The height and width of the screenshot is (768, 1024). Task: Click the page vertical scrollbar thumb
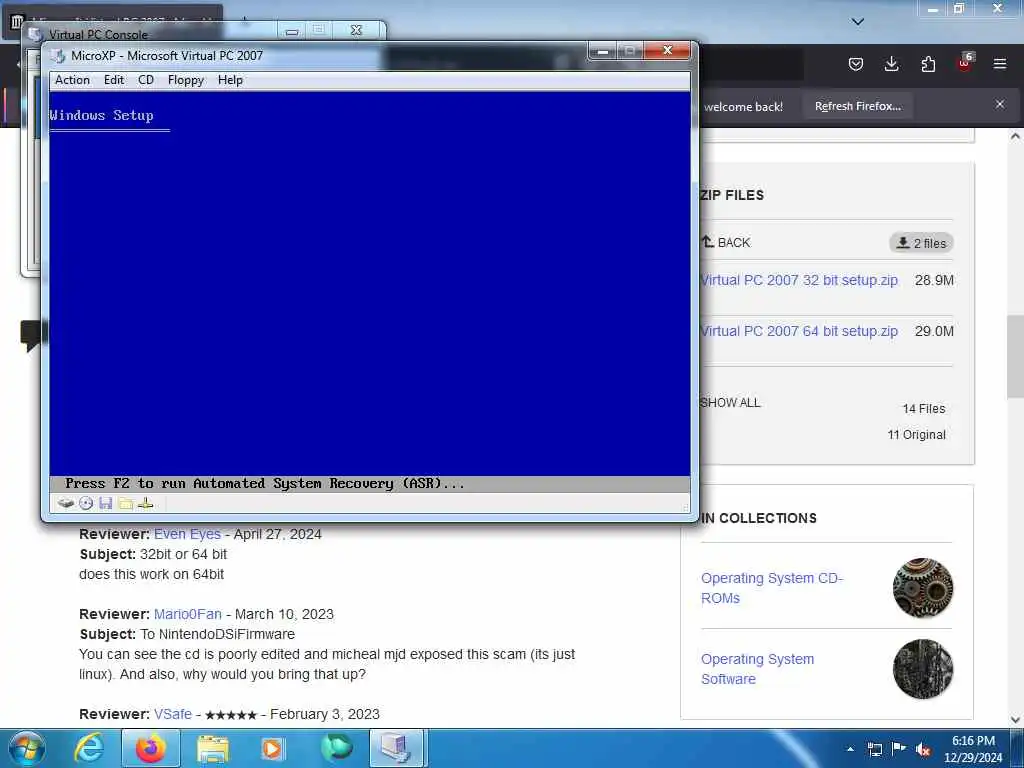point(1015,356)
